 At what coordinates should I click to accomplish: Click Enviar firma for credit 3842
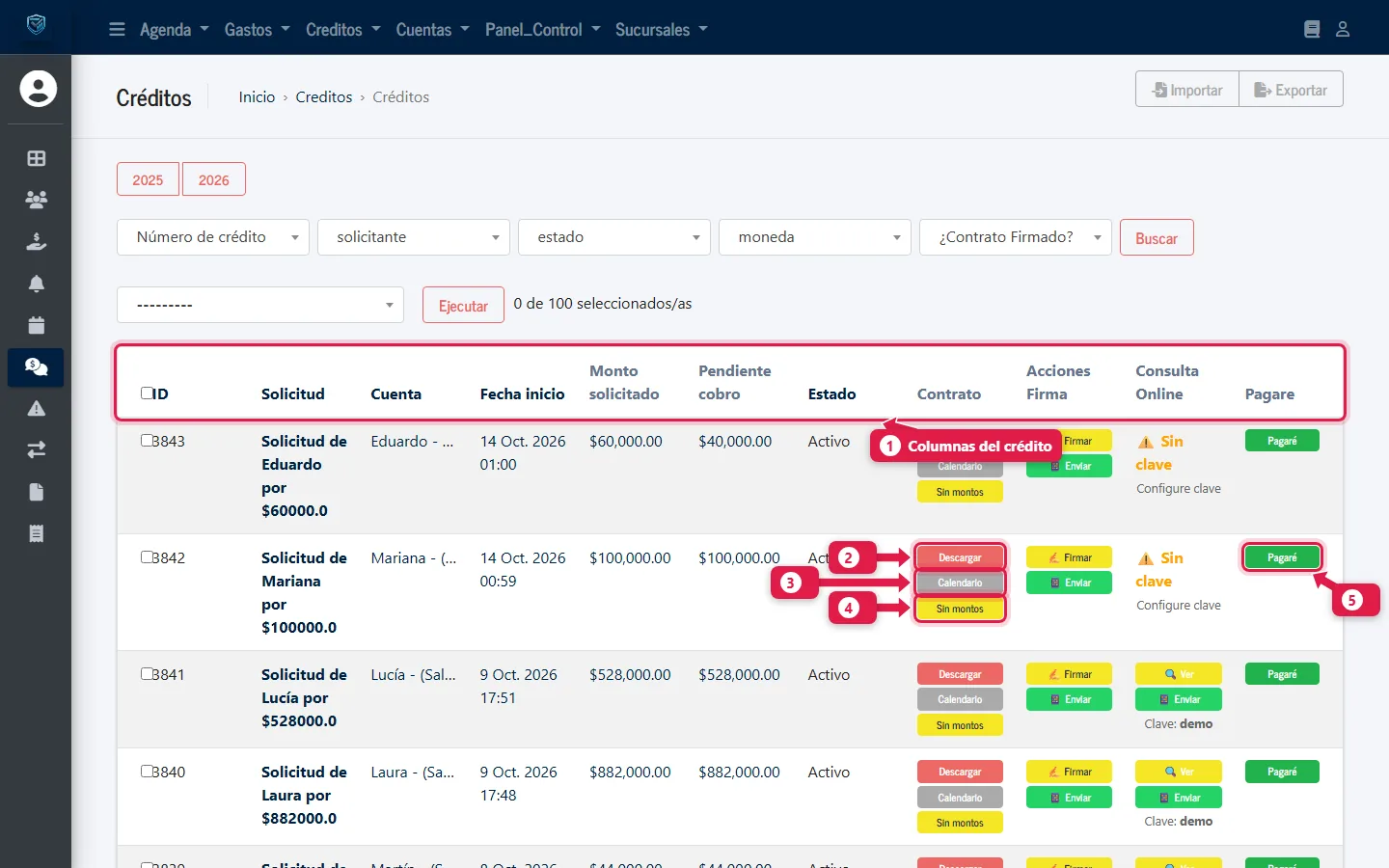point(1069,583)
